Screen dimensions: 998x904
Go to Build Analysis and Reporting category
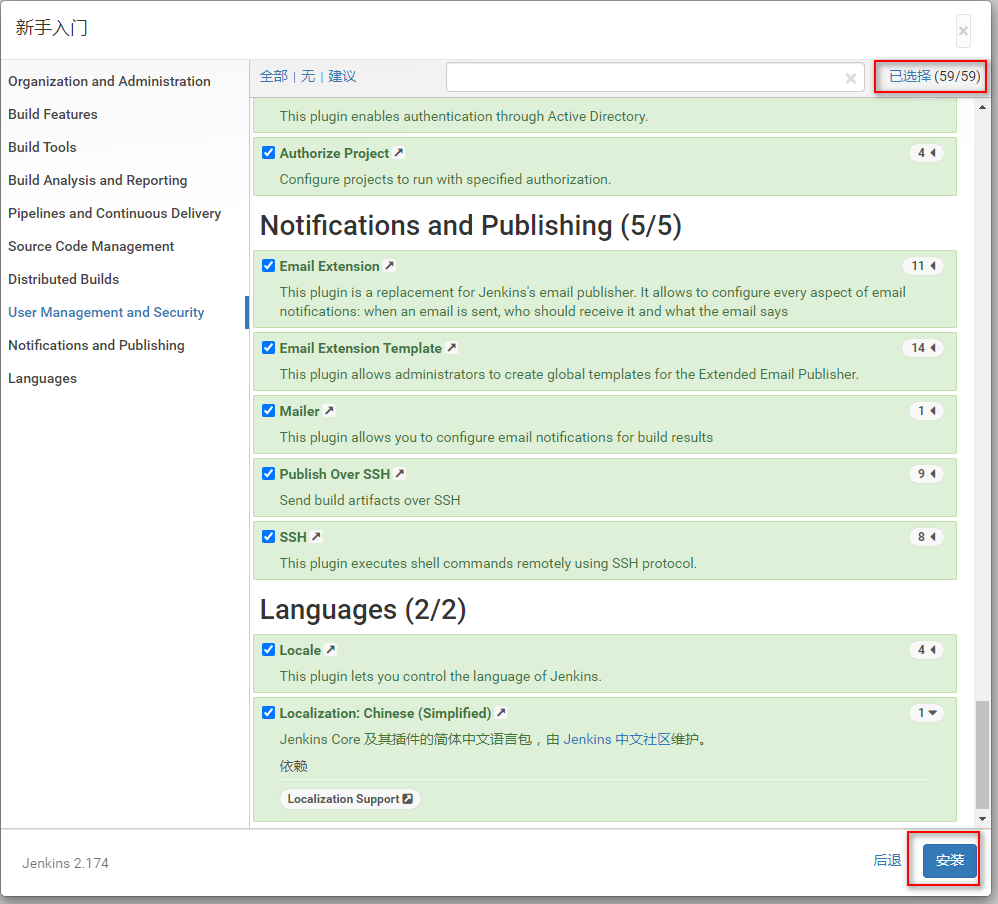pos(97,180)
